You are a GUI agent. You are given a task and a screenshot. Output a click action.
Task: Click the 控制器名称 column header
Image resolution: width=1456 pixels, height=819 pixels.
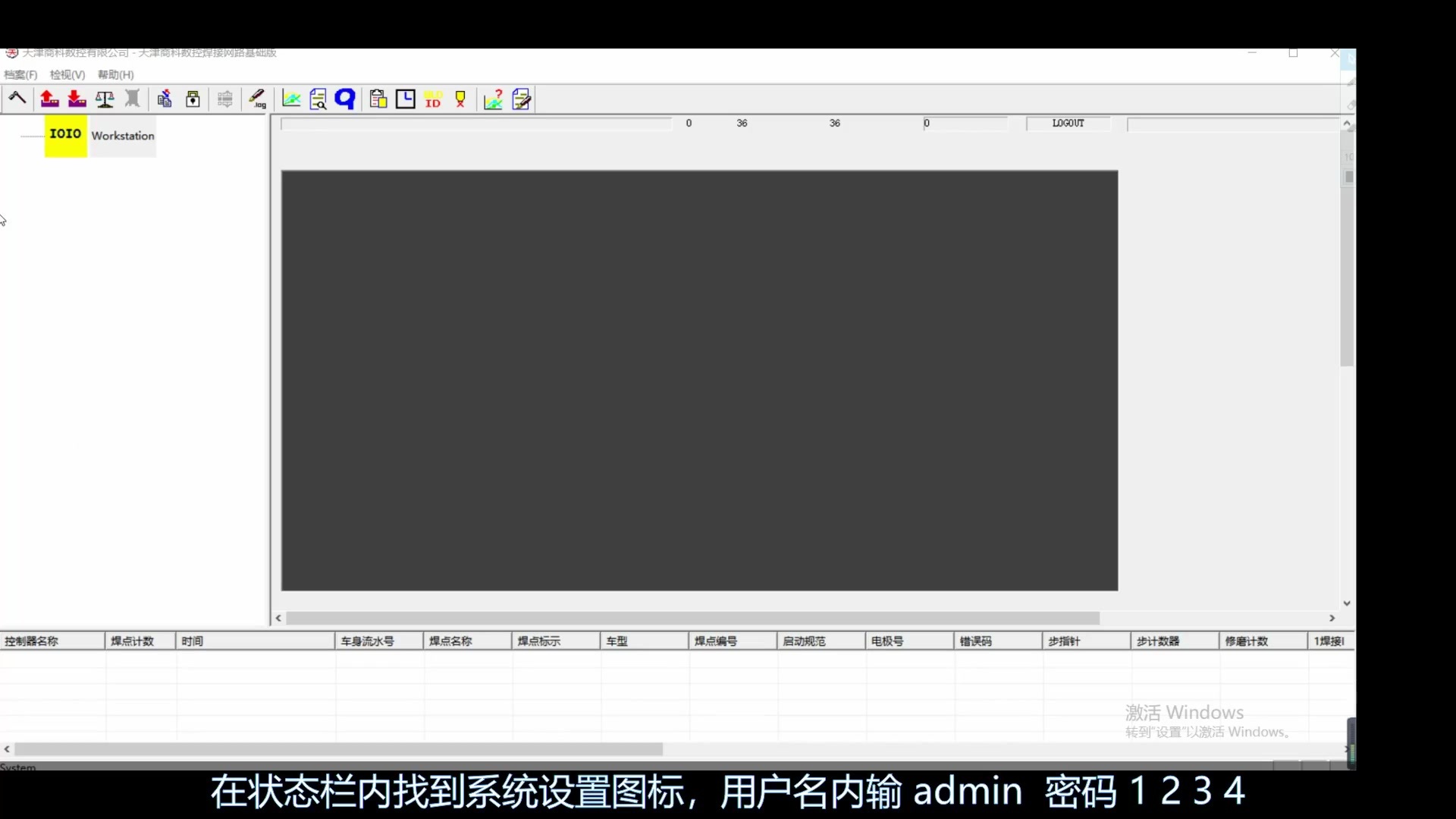click(52, 641)
